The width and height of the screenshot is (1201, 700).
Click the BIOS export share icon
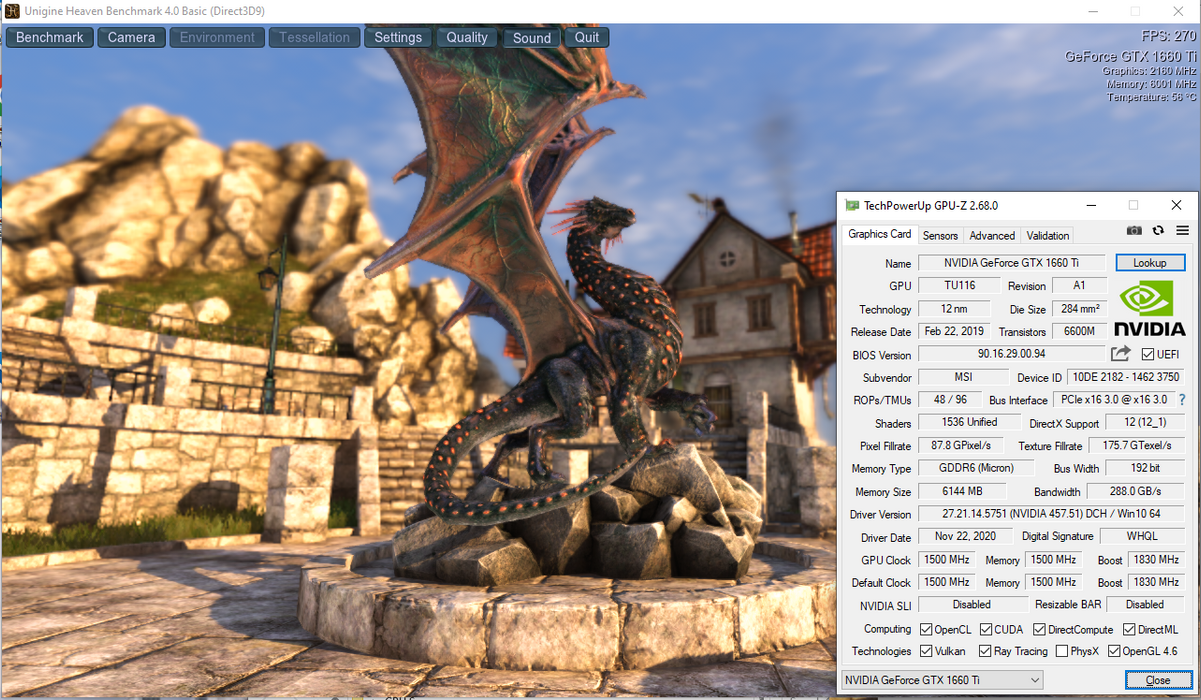click(x=1120, y=354)
